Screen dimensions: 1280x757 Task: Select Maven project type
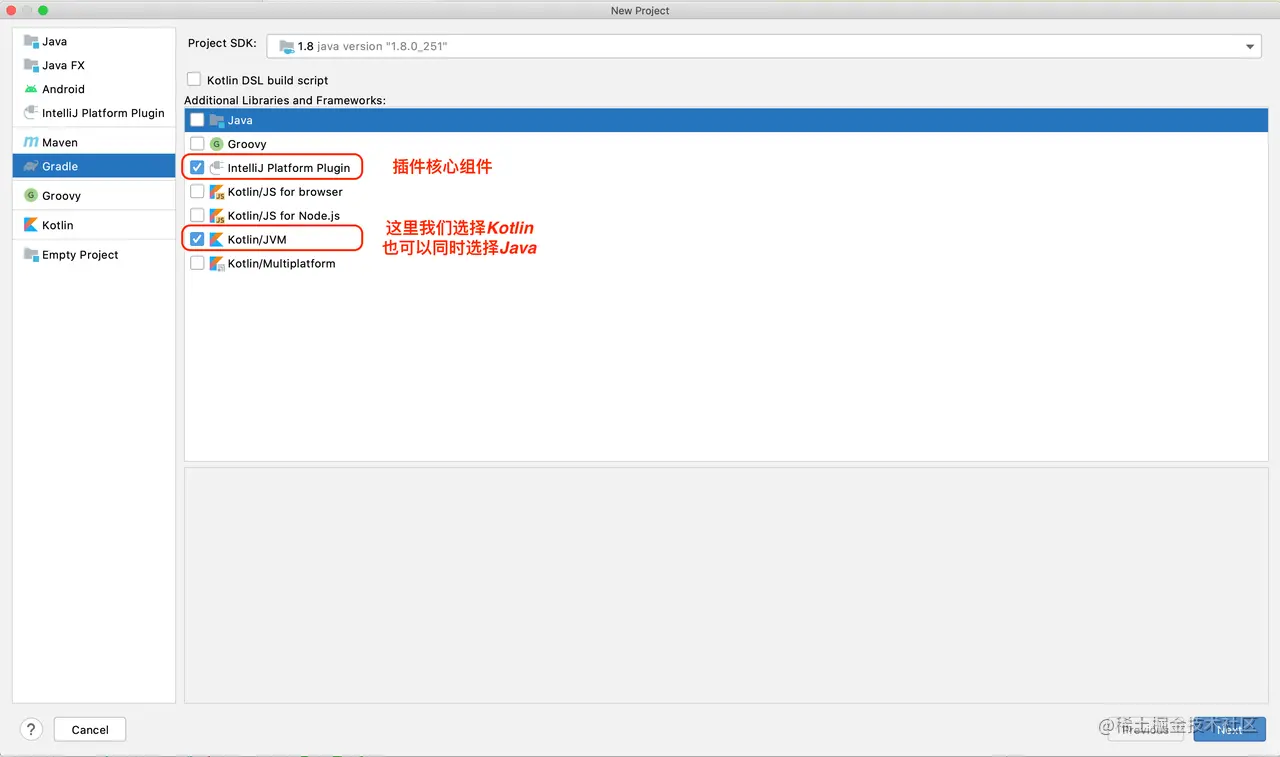[x=94, y=143]
